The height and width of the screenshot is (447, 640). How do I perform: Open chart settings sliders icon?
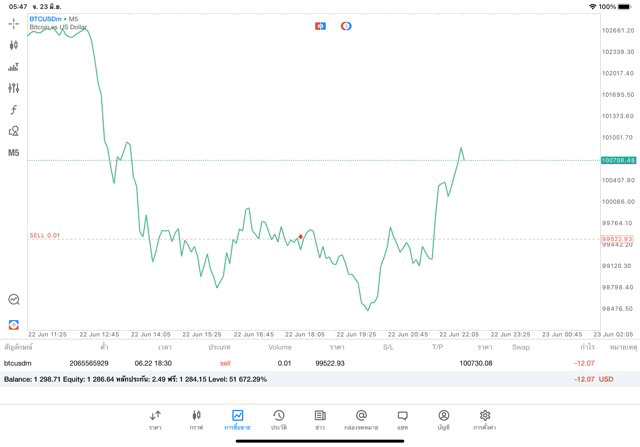point(14,88)
